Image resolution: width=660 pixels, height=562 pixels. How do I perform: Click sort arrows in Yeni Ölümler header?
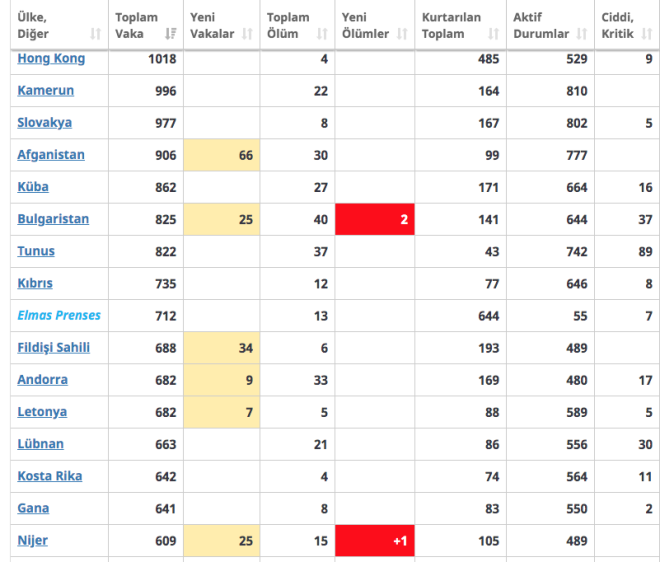[402, 34]
